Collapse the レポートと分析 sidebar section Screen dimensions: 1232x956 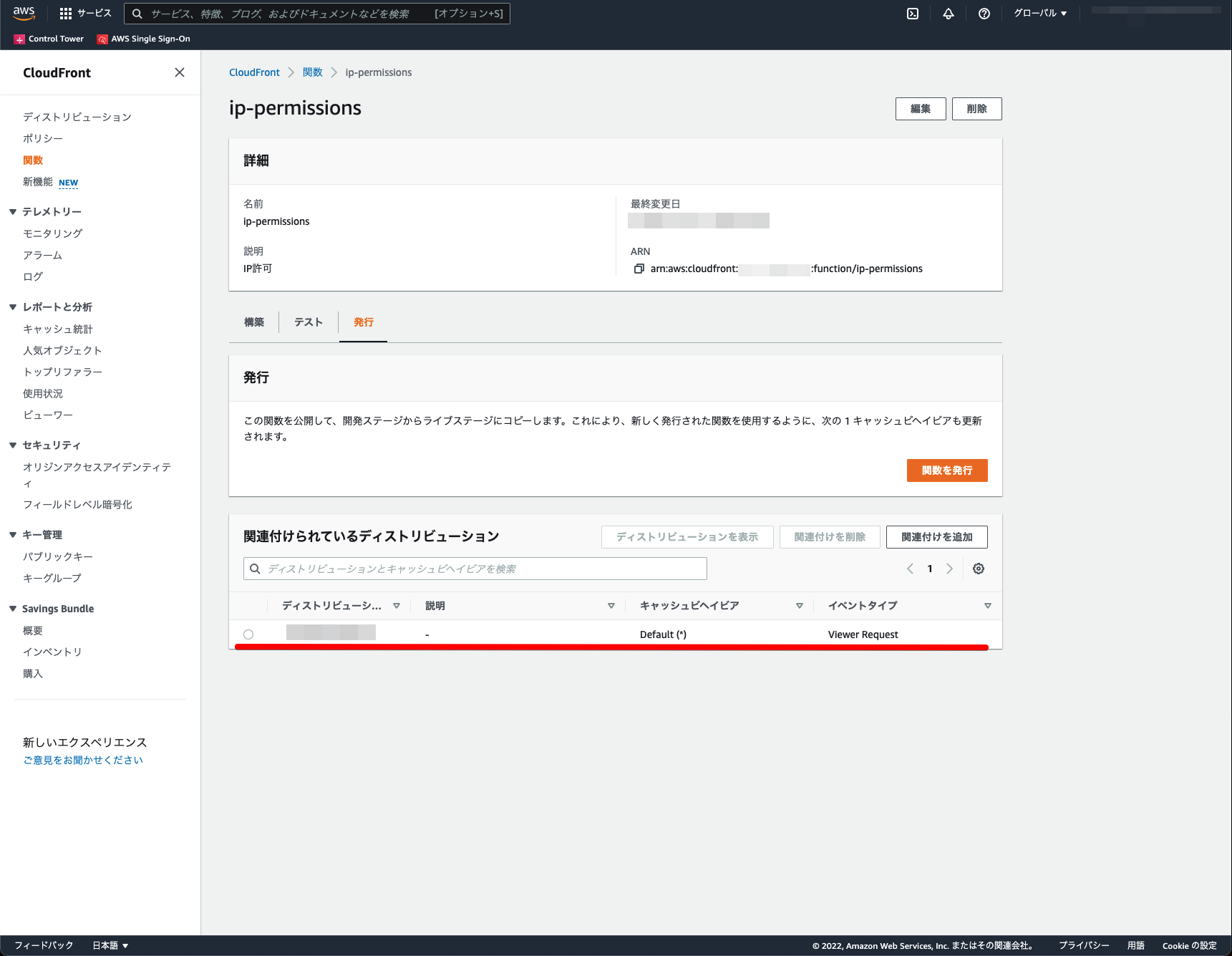click(x=13, y=307)
